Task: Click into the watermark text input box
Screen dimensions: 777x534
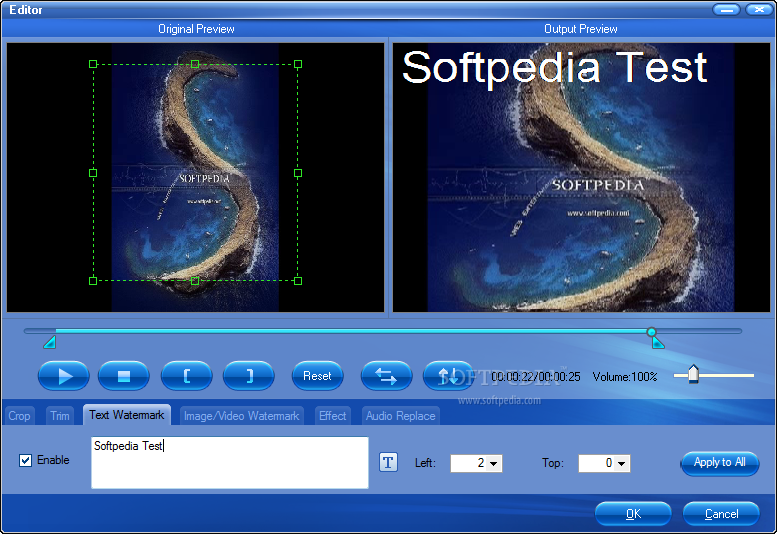Action: point(230,463)
